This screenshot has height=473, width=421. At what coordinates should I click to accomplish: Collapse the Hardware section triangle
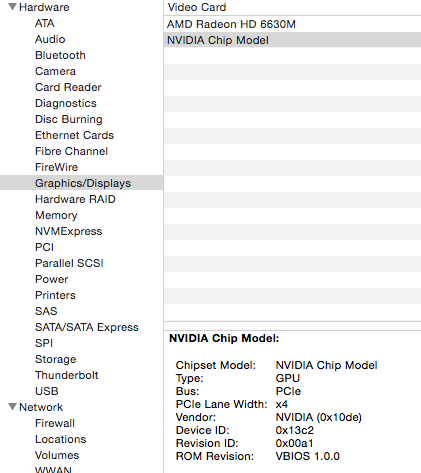coord(12,7)
